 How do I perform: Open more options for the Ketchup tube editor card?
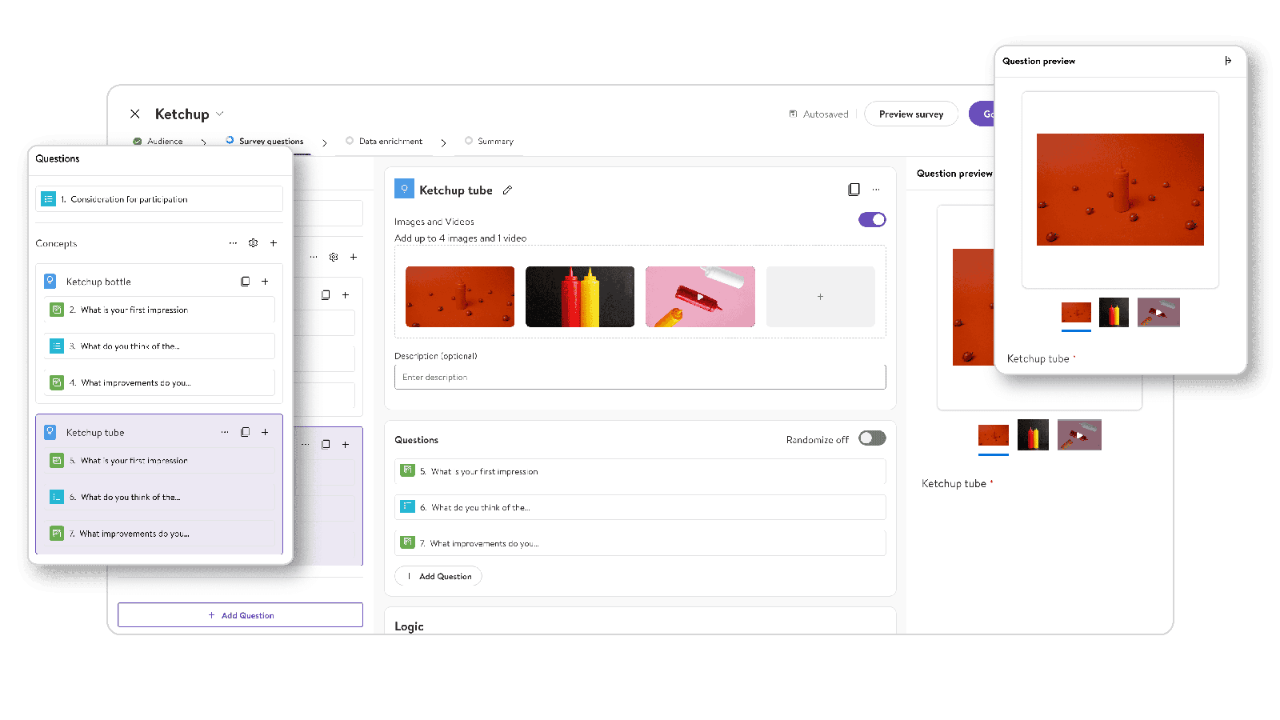pos(876,190)
